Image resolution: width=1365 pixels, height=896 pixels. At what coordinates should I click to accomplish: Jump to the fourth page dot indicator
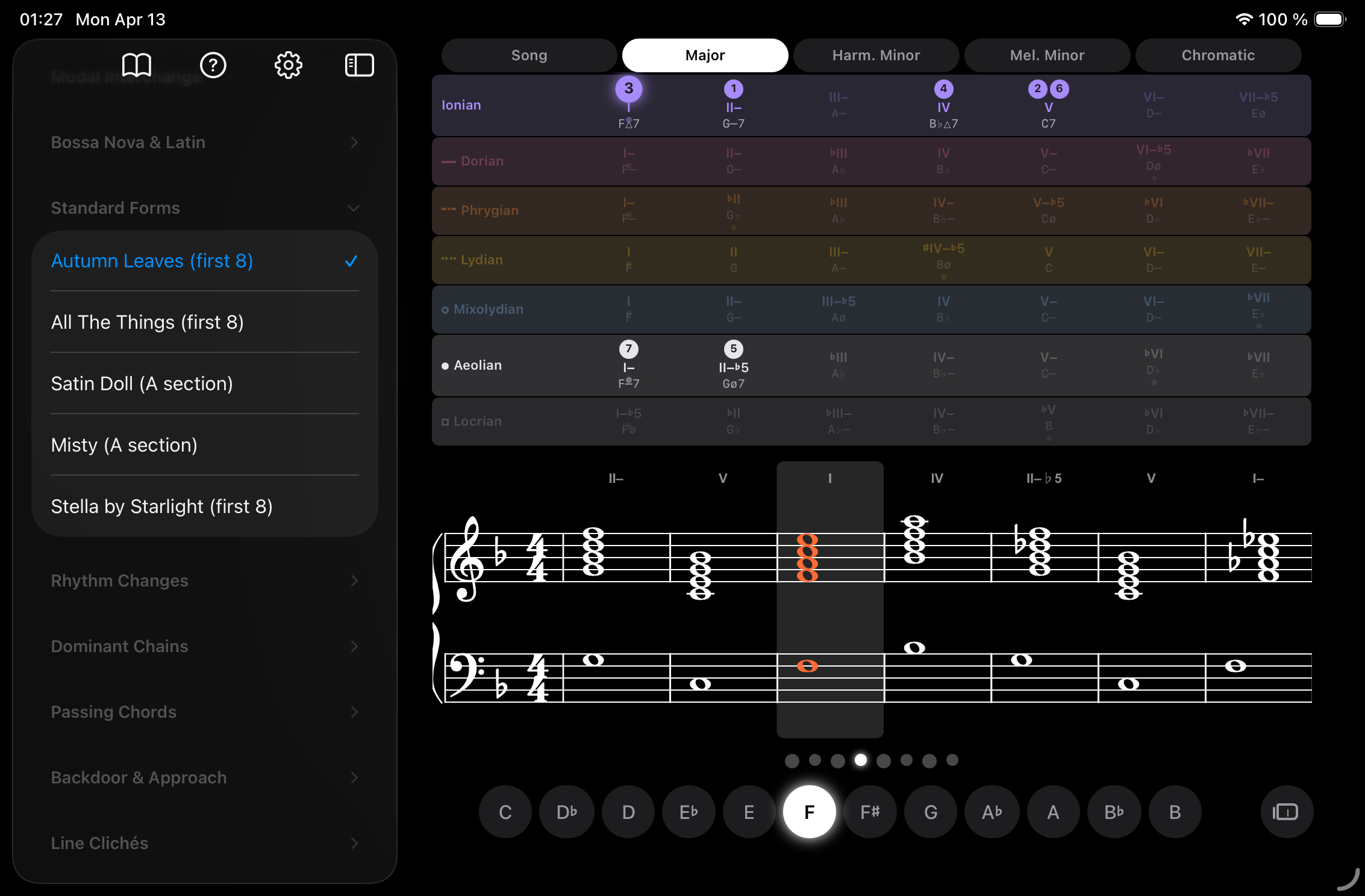click(x=861, y=761)
